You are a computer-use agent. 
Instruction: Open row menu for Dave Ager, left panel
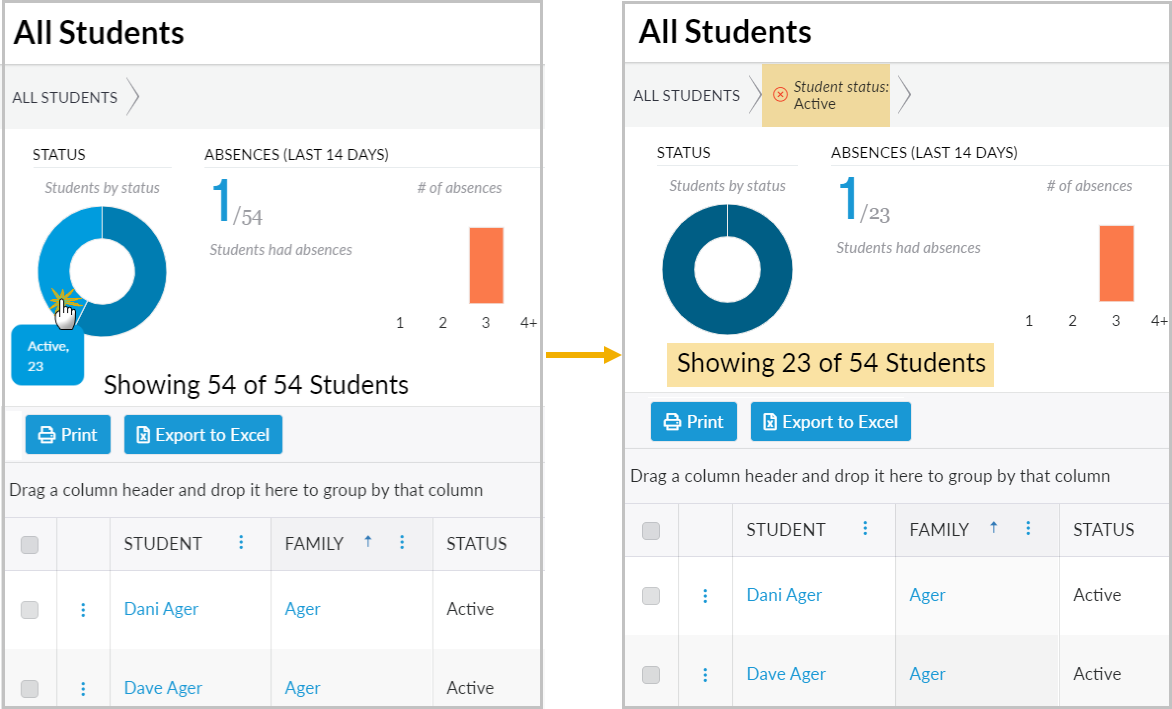[x=83, y=688]
